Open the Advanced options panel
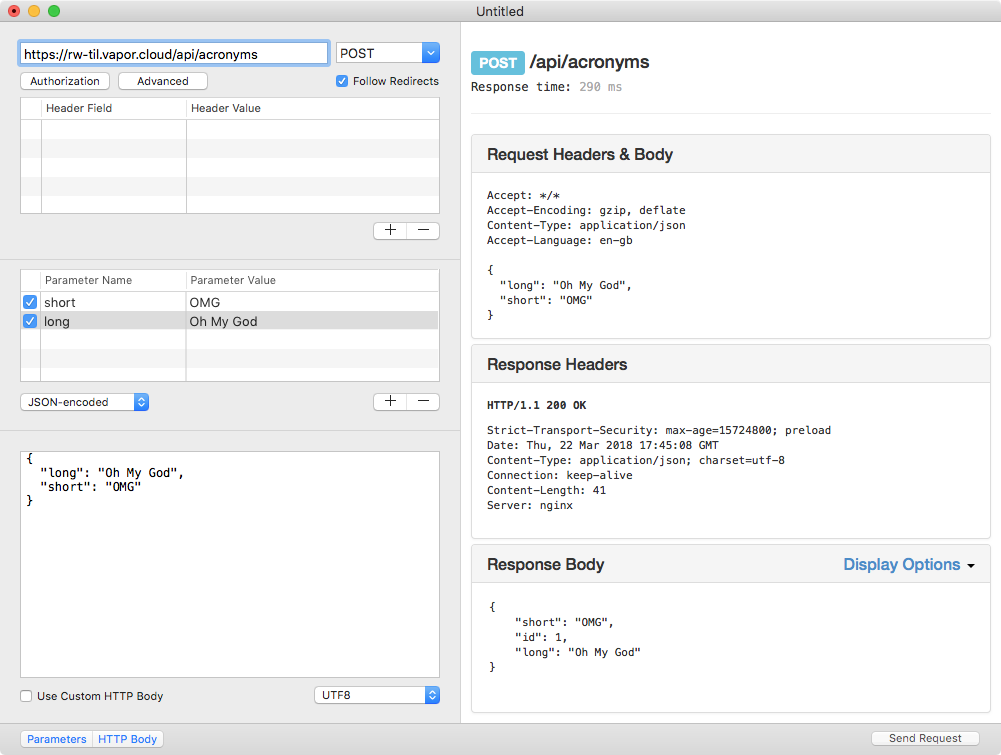 [x=162, y=81]
